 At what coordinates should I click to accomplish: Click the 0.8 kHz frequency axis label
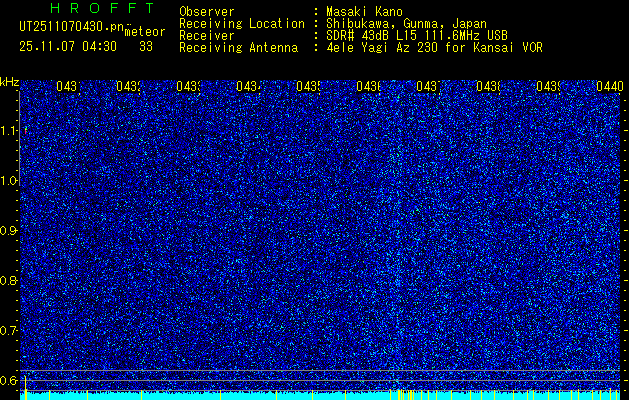[x=8, y=280]
